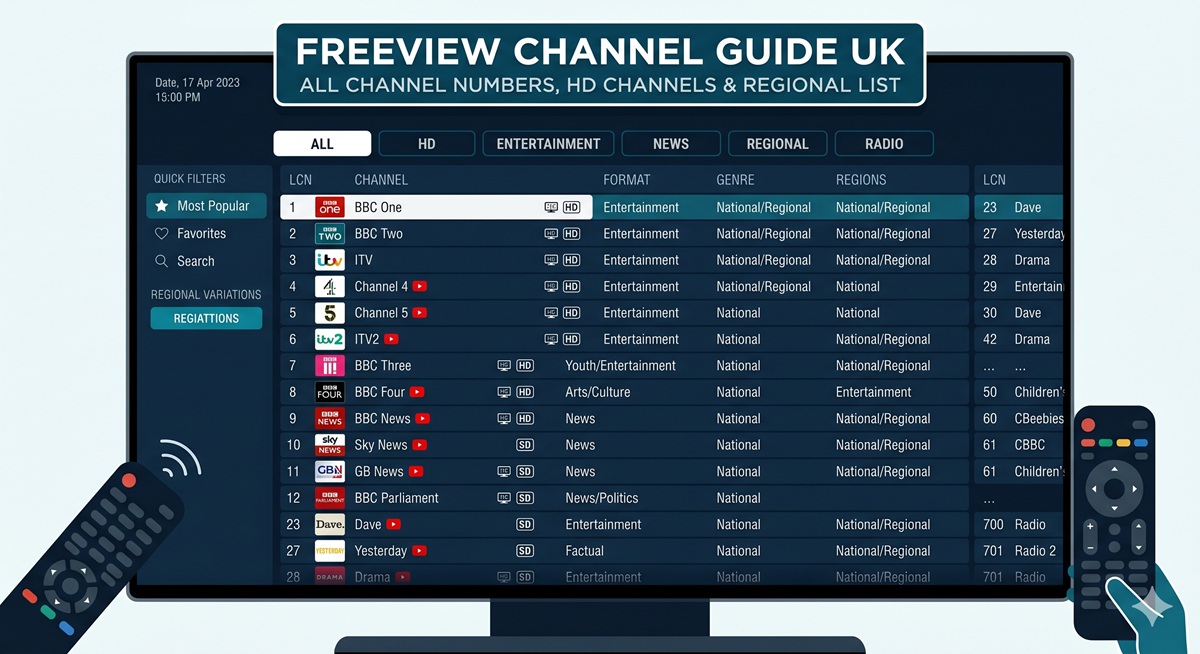Select the ALL filter tab
1200x654 pixels.
322,144
